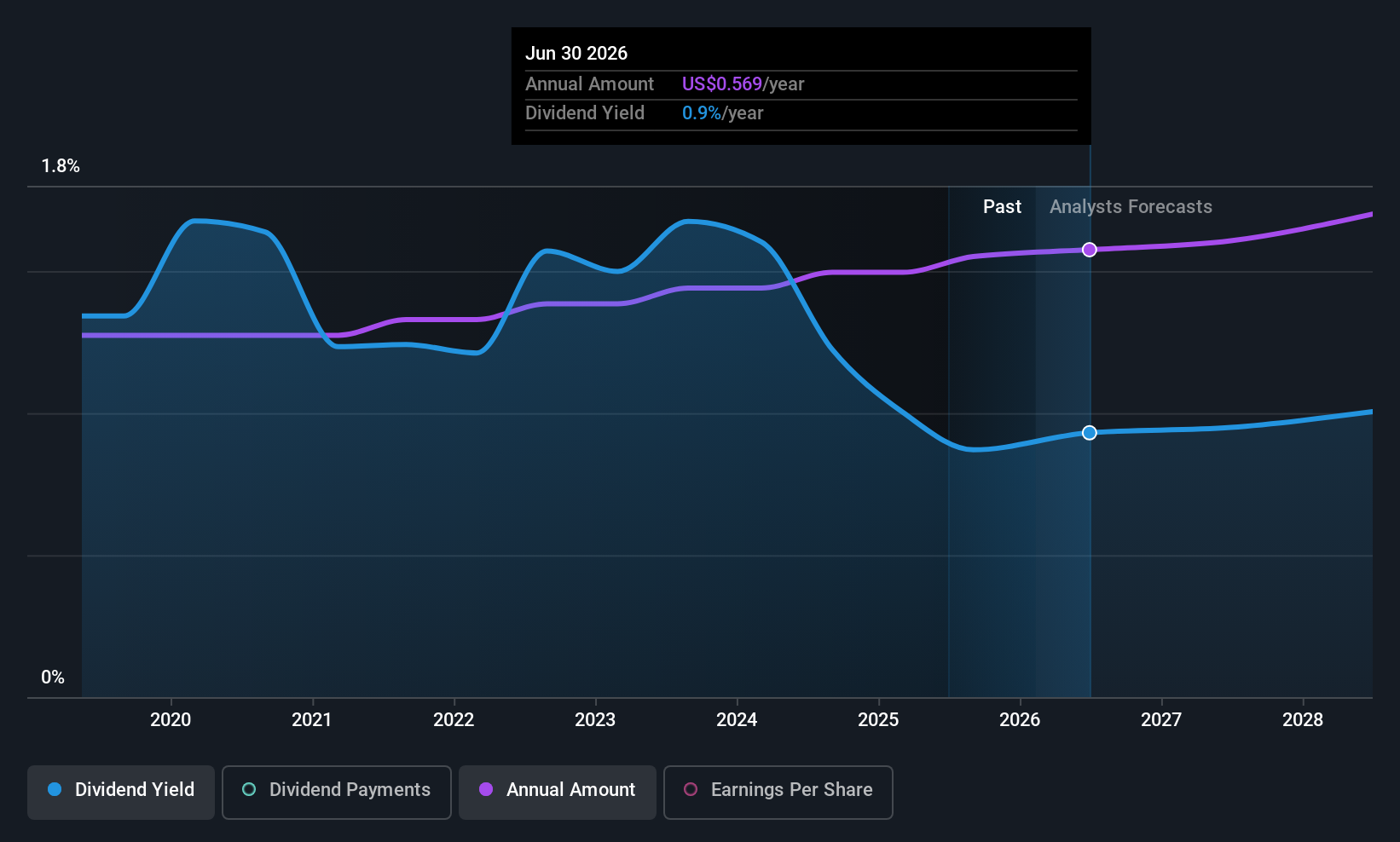This screenshot has width=1400, height=842.
Task: Click the Jun 30 2026 tooltip date
Action: [576, 53]
